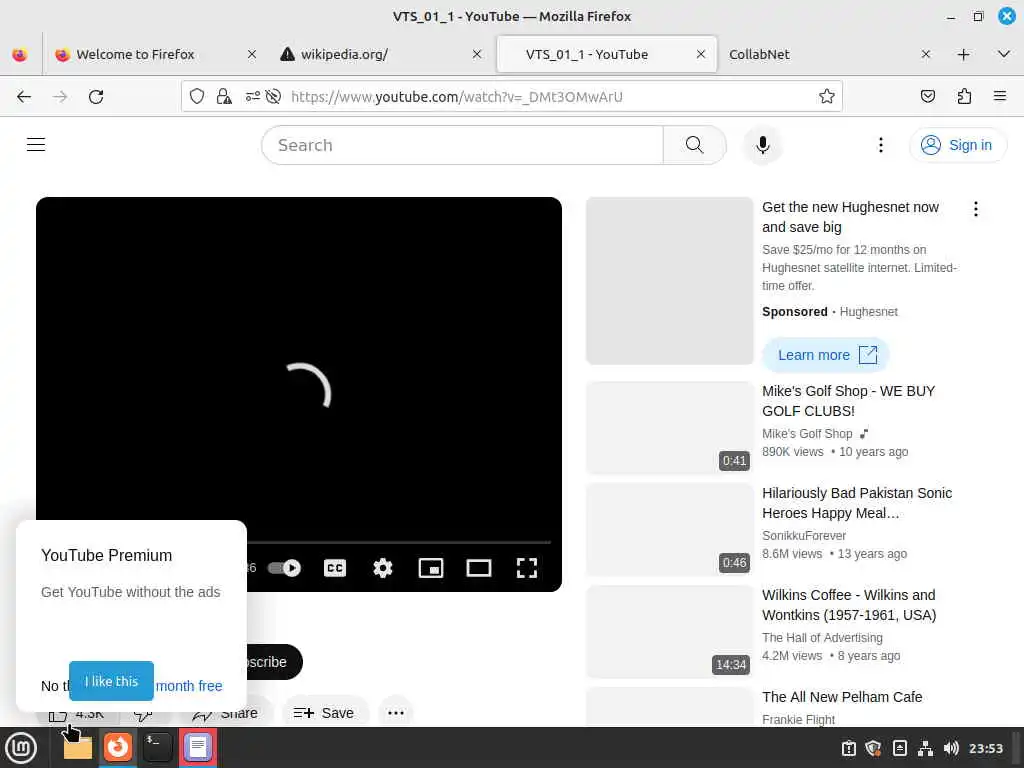
Task: Switch to wikipedia.org tab
Action: click(344, 54)
